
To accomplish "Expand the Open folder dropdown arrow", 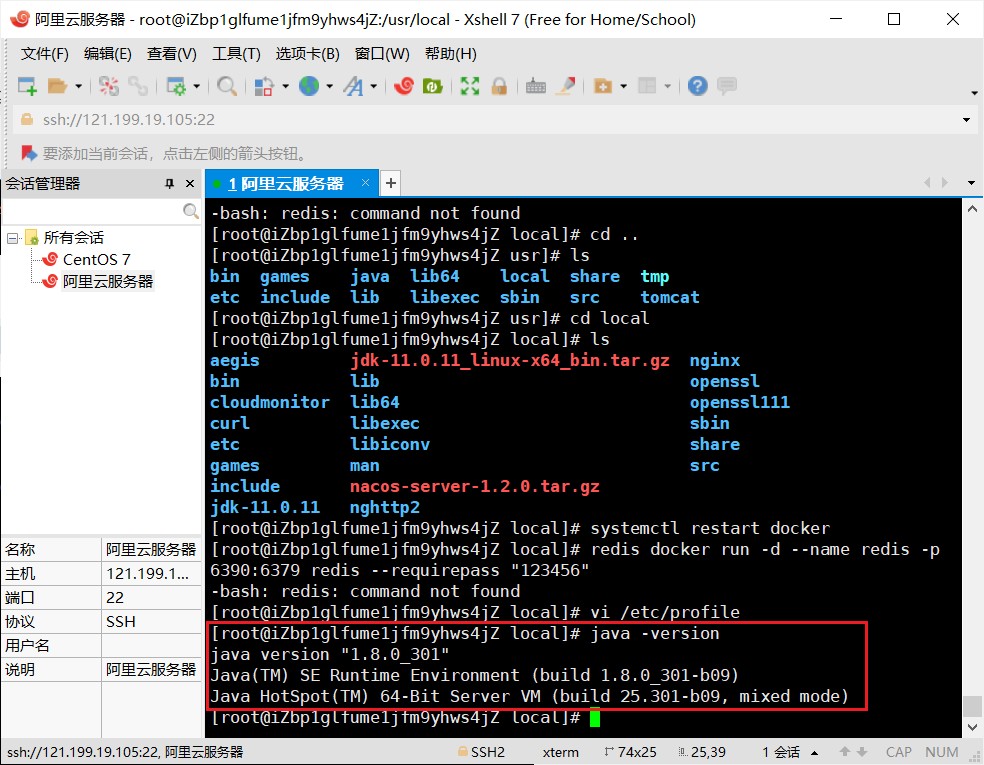I will (x=78, y=86).
